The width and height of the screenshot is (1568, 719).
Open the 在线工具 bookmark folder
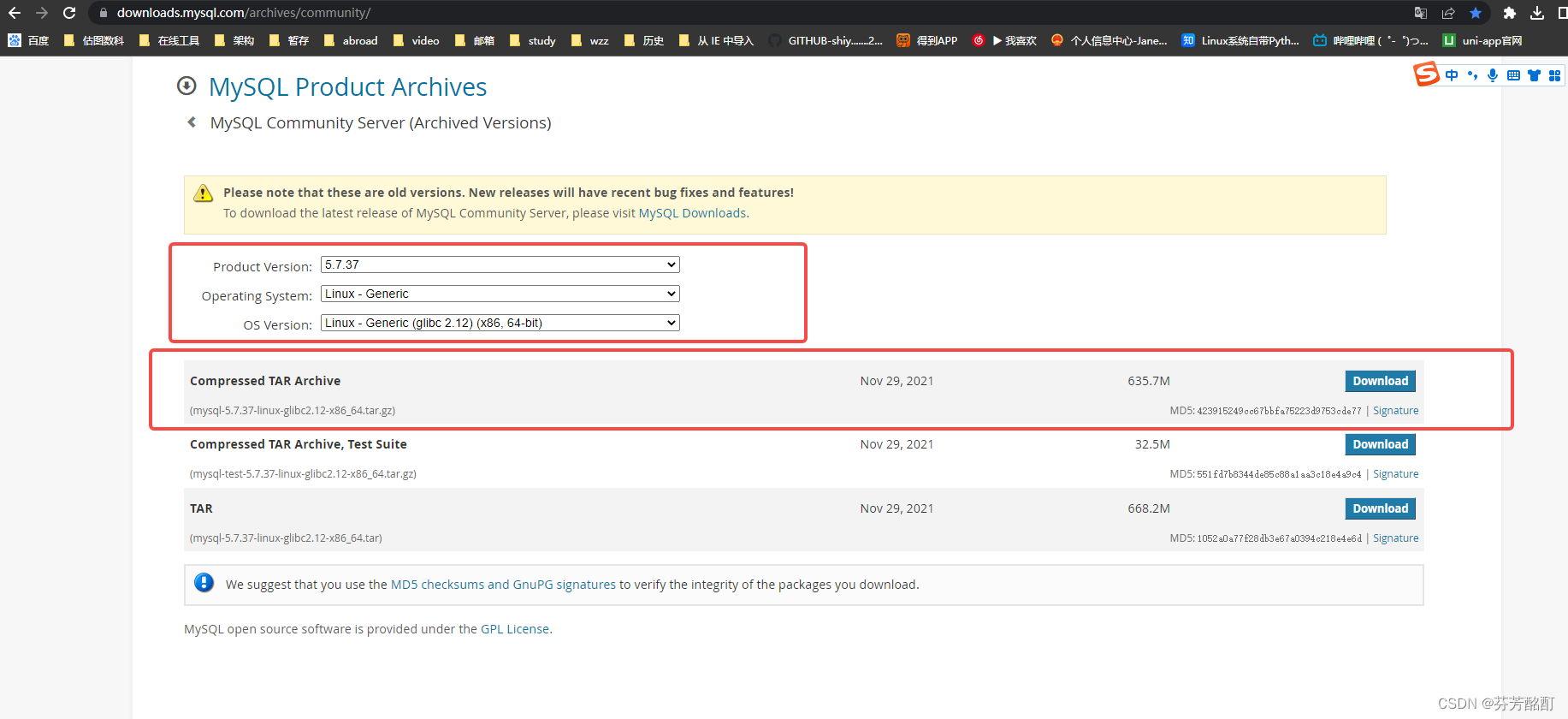pyautogui.click(x=169, y=40)
